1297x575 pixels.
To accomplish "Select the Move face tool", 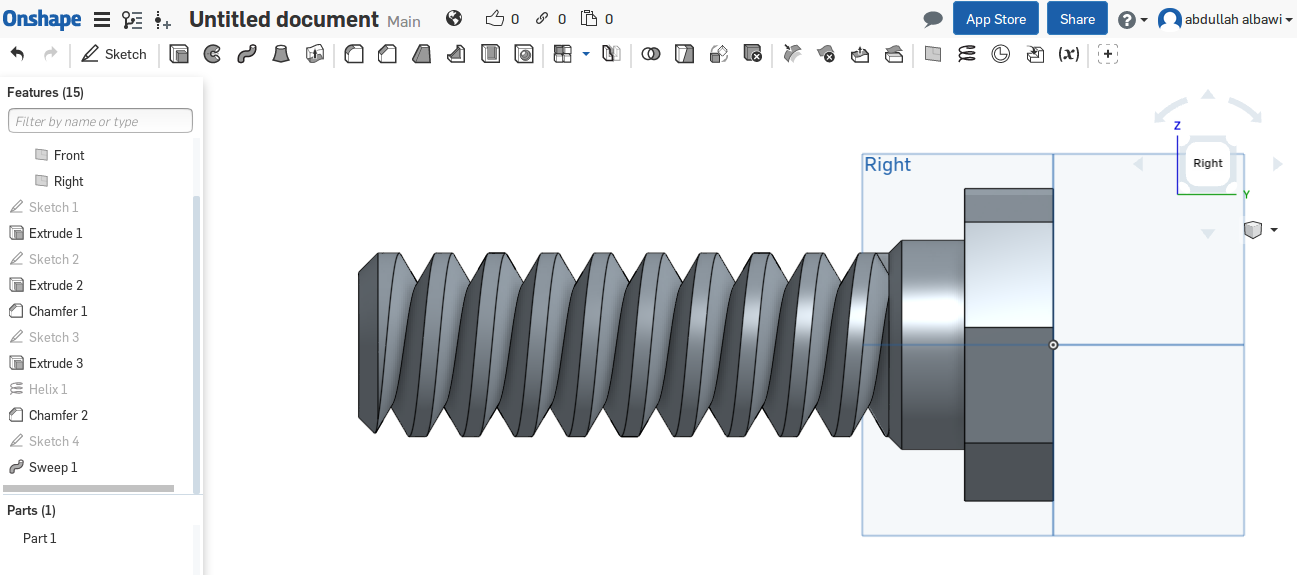I will point(860,54).
